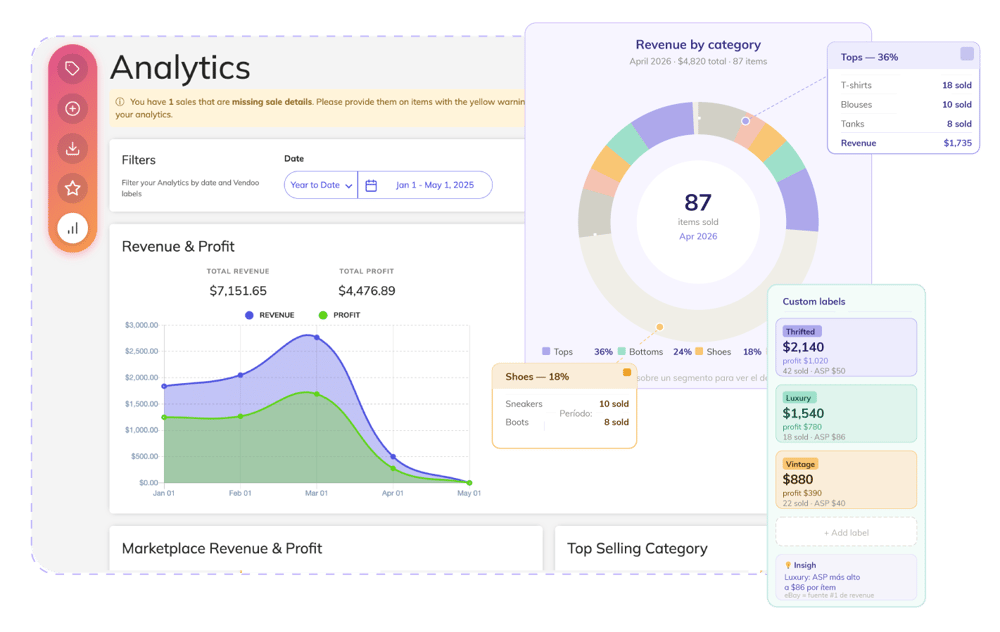Expand the Year to Date dropdown

pyautogui.click(x=321, y=185)
